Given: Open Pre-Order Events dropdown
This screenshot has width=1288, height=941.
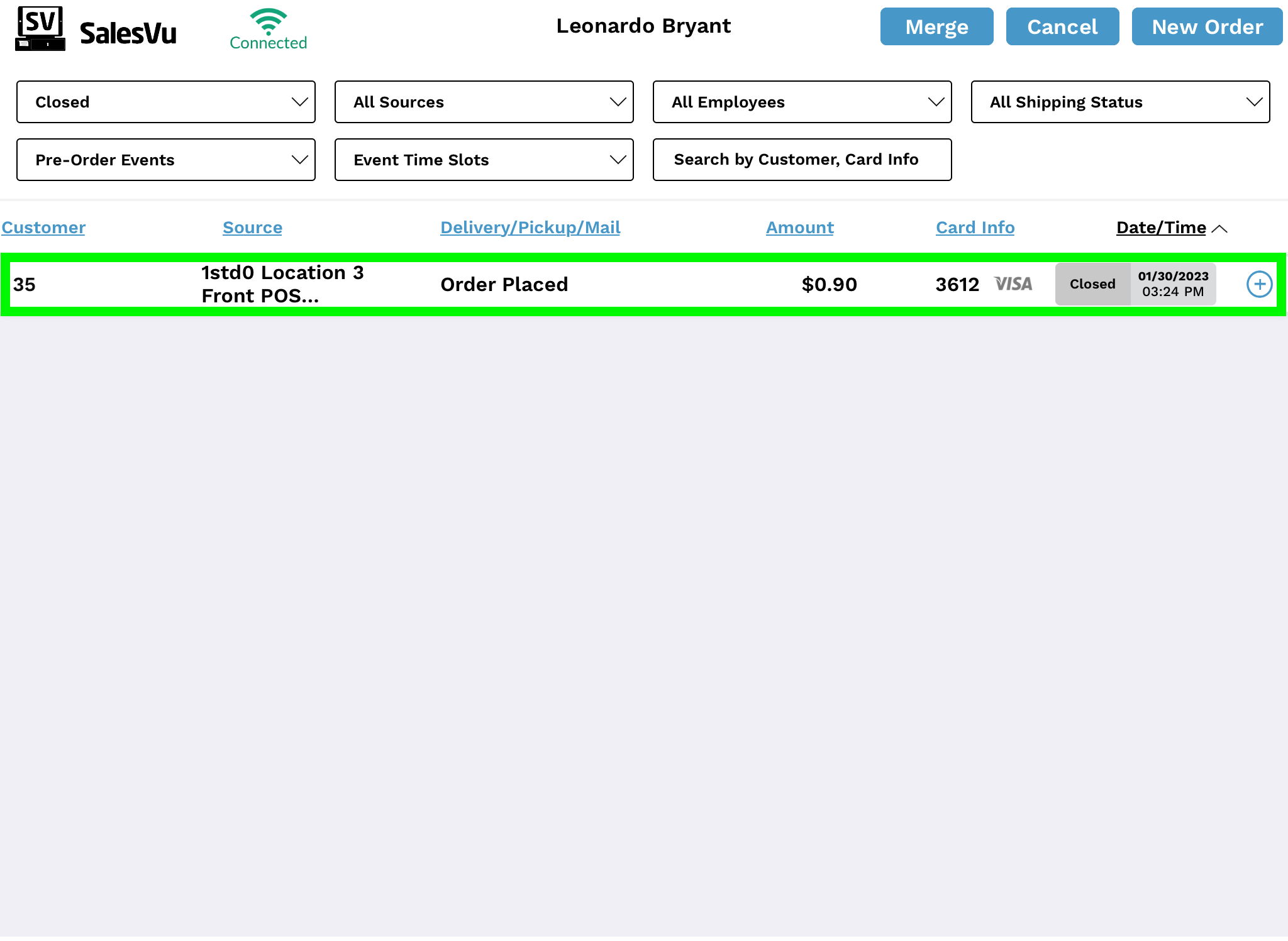Looking at the screenshot, I should coord(166,160).
